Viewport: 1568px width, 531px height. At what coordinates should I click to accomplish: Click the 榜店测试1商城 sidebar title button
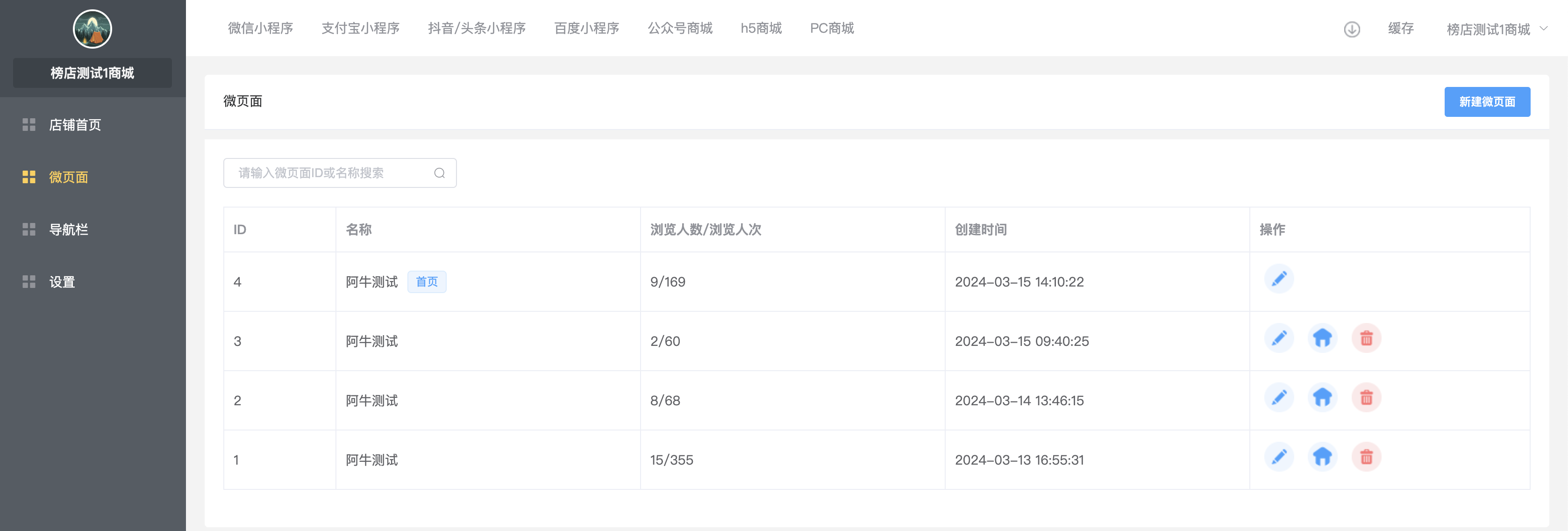pyautogui.click(x=93, y=73)
